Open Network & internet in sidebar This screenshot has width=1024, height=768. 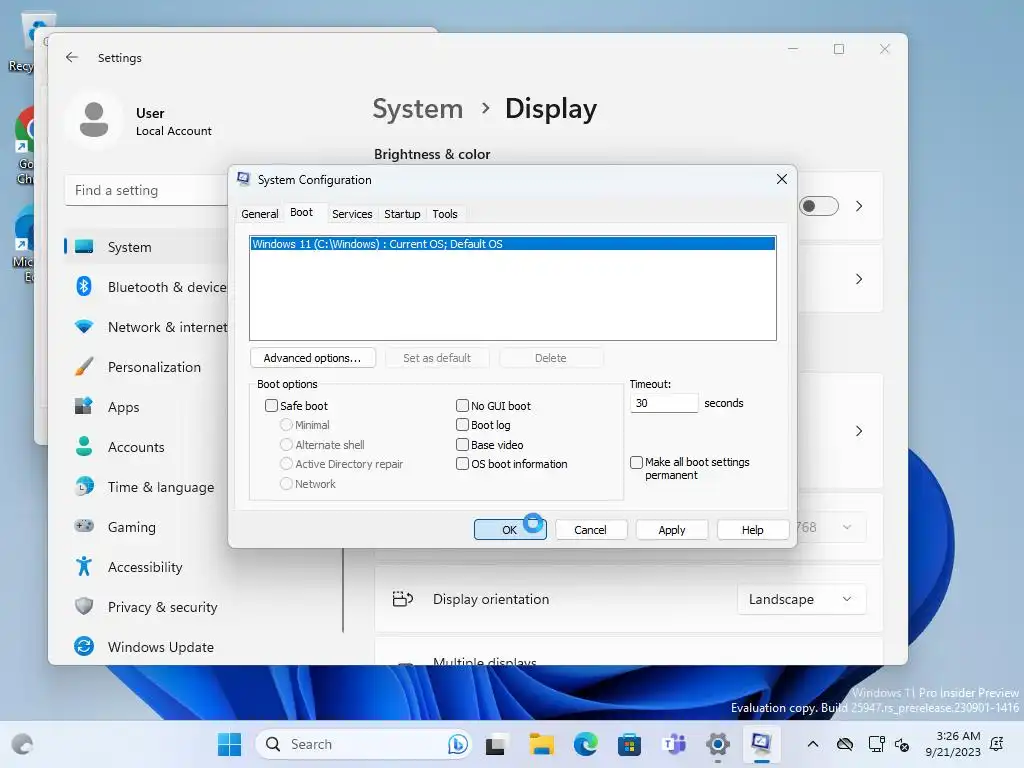click(x=147, y=327)
